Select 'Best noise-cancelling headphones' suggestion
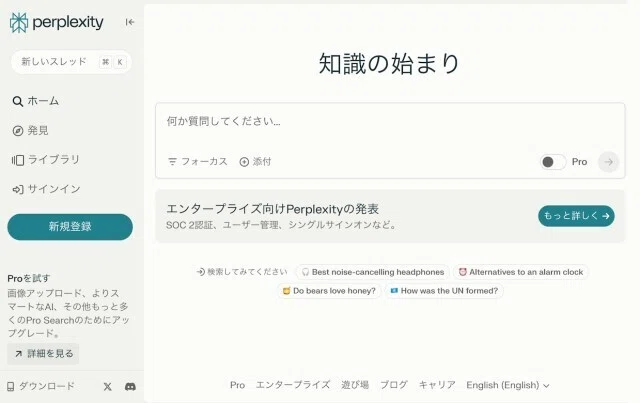 coord(373,272)
